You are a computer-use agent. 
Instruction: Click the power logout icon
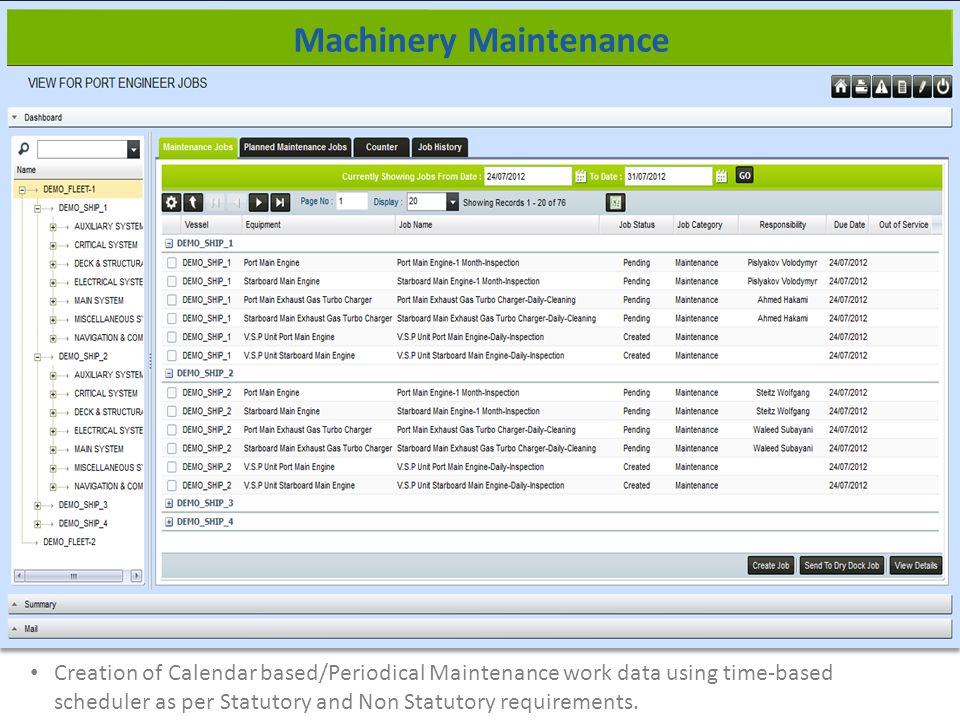(x=943, y=87)
